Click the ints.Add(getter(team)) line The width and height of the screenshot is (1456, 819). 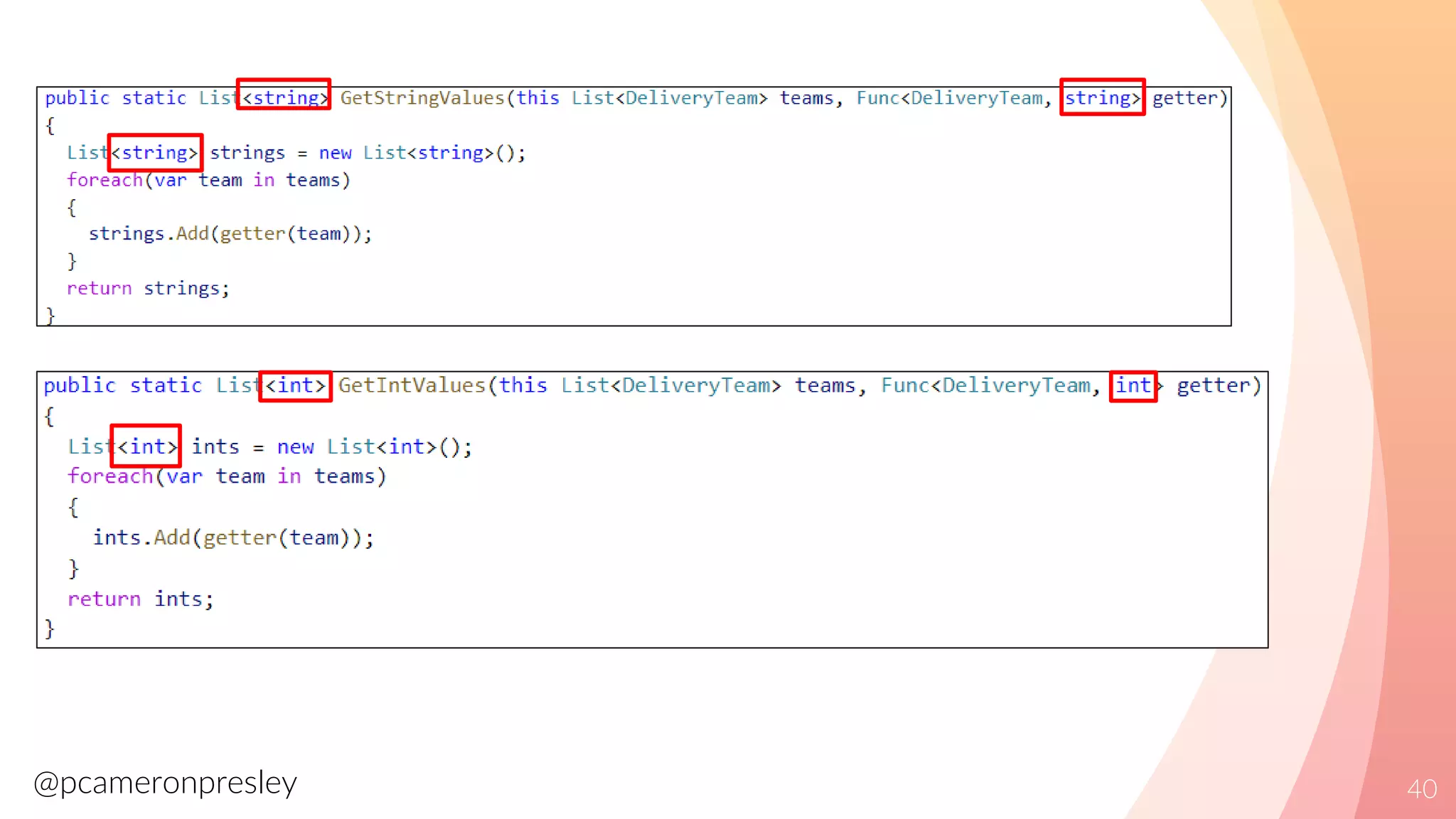click(233, 538)
